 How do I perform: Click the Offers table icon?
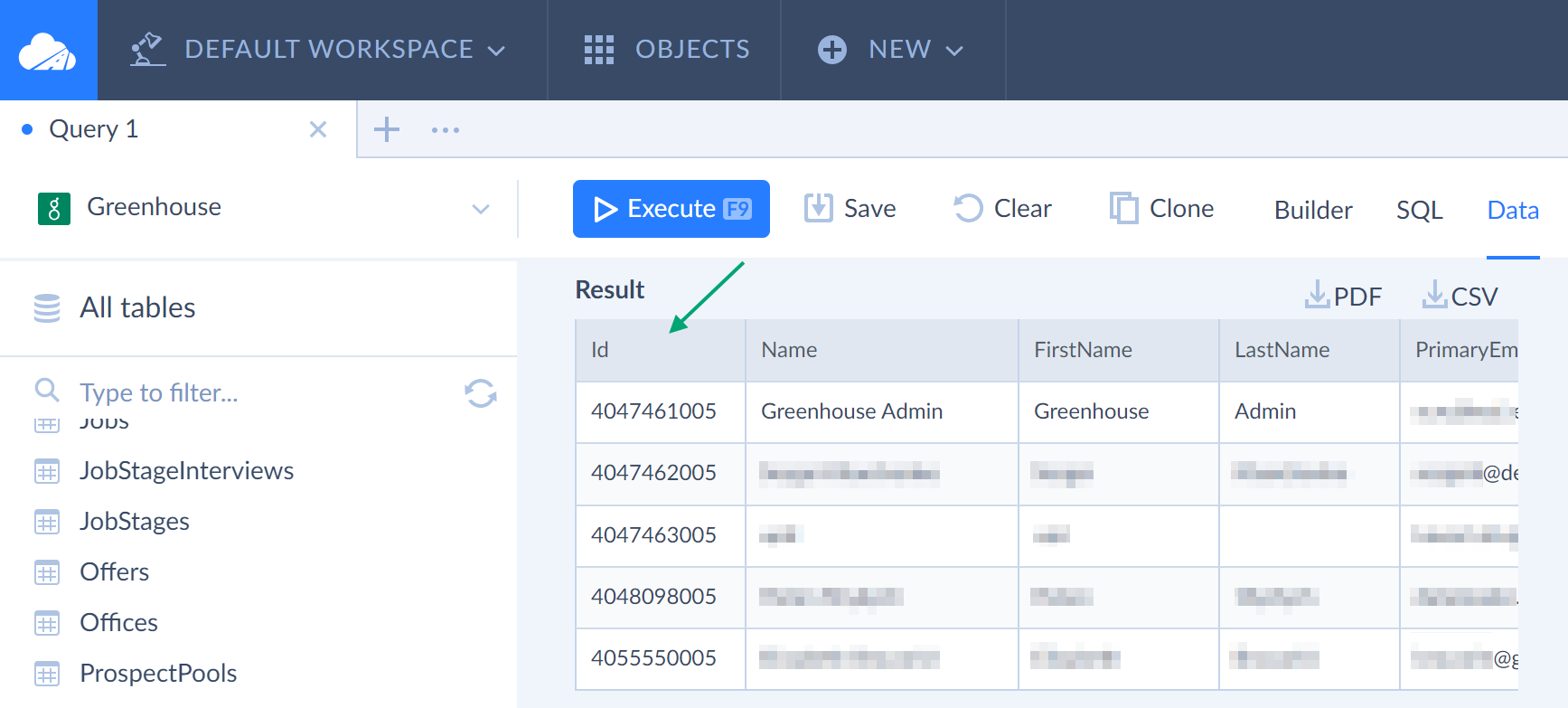47,572
